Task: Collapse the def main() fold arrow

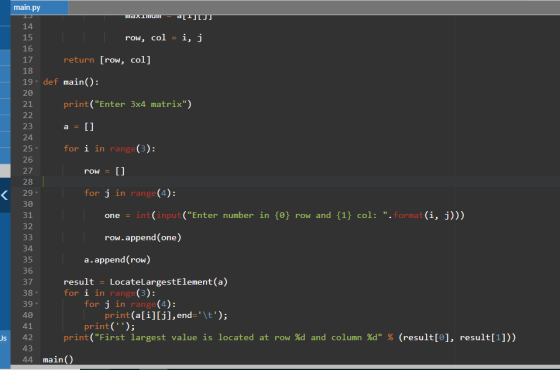Action: pos(36,82)
